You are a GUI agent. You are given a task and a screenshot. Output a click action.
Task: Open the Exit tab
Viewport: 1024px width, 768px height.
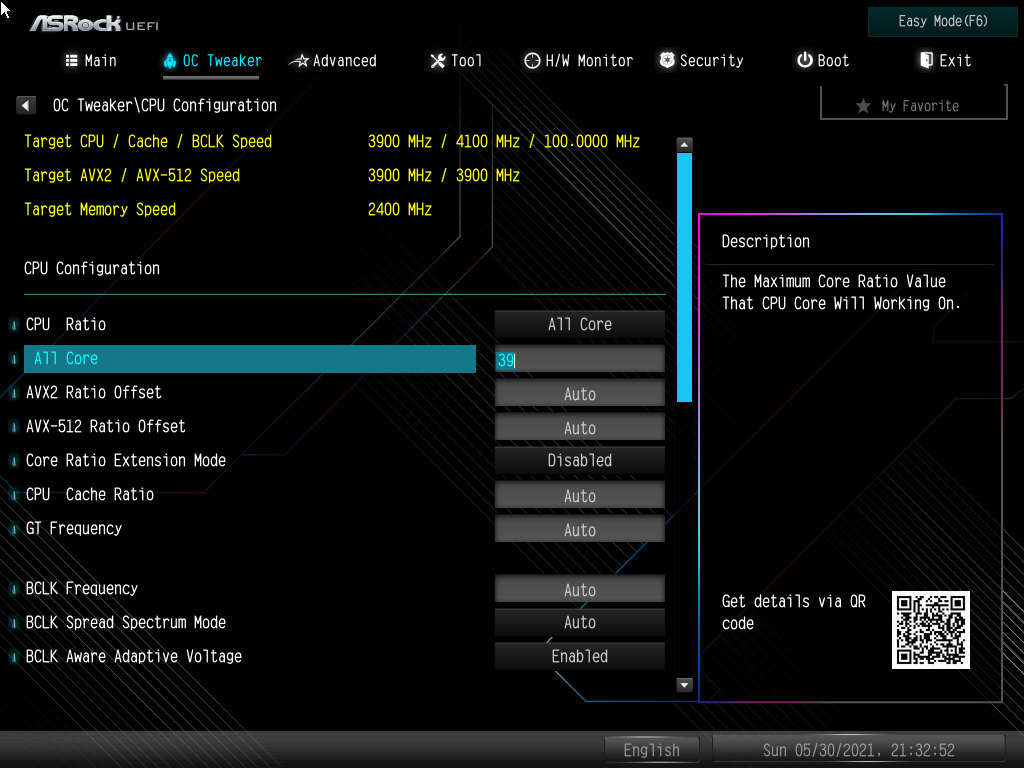pos(945,61)
